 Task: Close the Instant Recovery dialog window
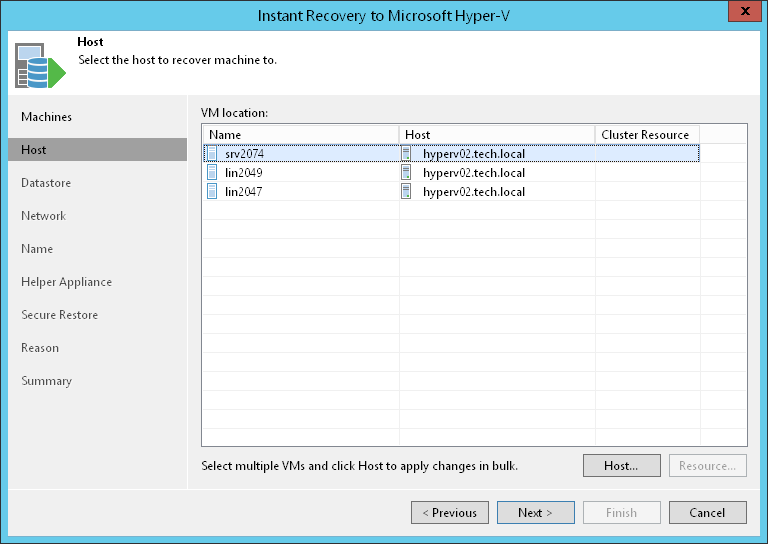tap(745, 11)
